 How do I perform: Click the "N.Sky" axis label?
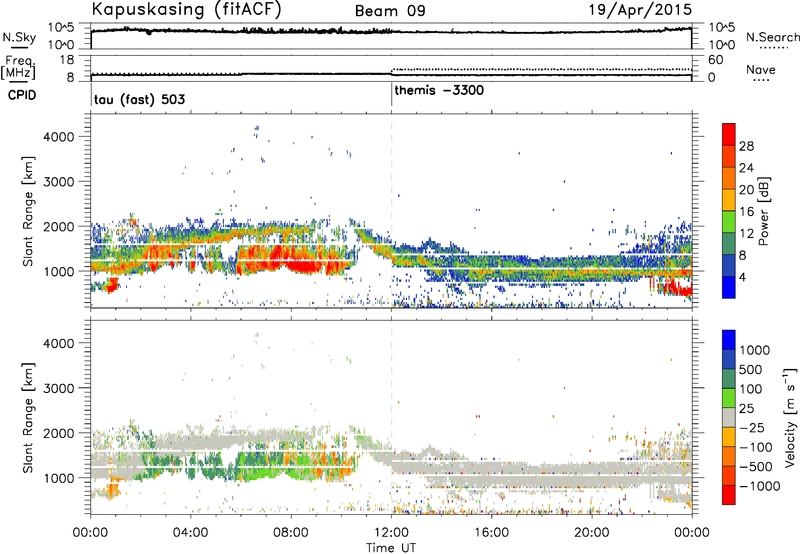point(19,37)
